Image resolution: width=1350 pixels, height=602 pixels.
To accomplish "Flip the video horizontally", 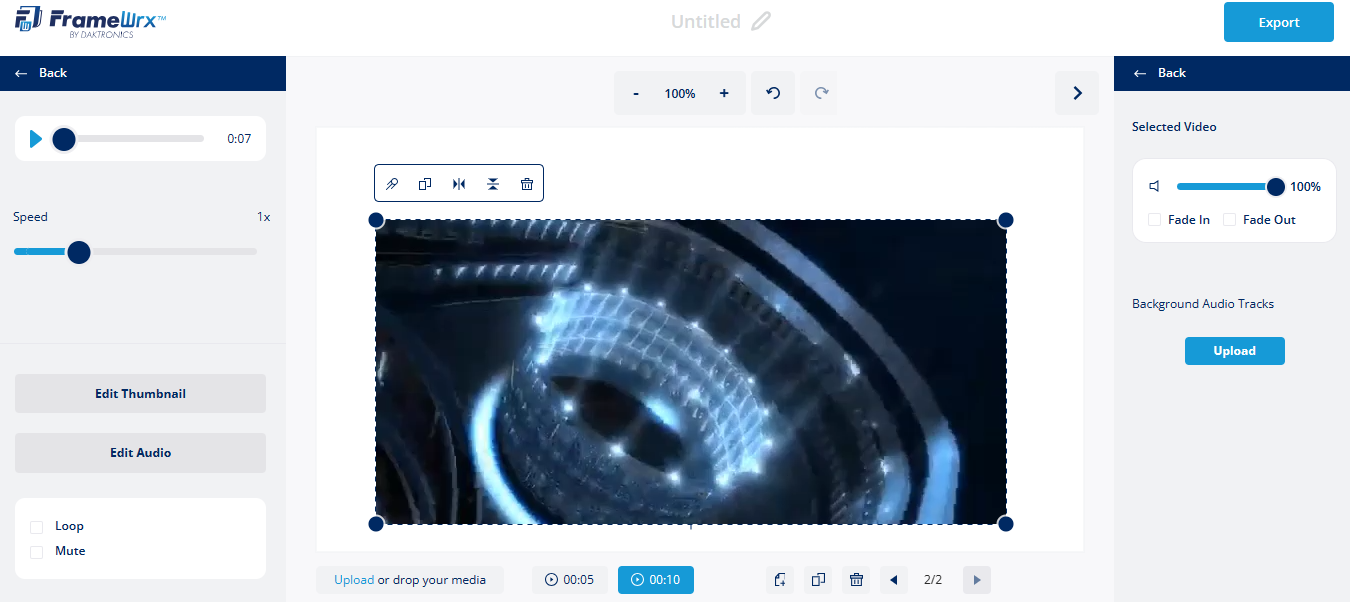I will pyautogui.click(x=459, y=183).
